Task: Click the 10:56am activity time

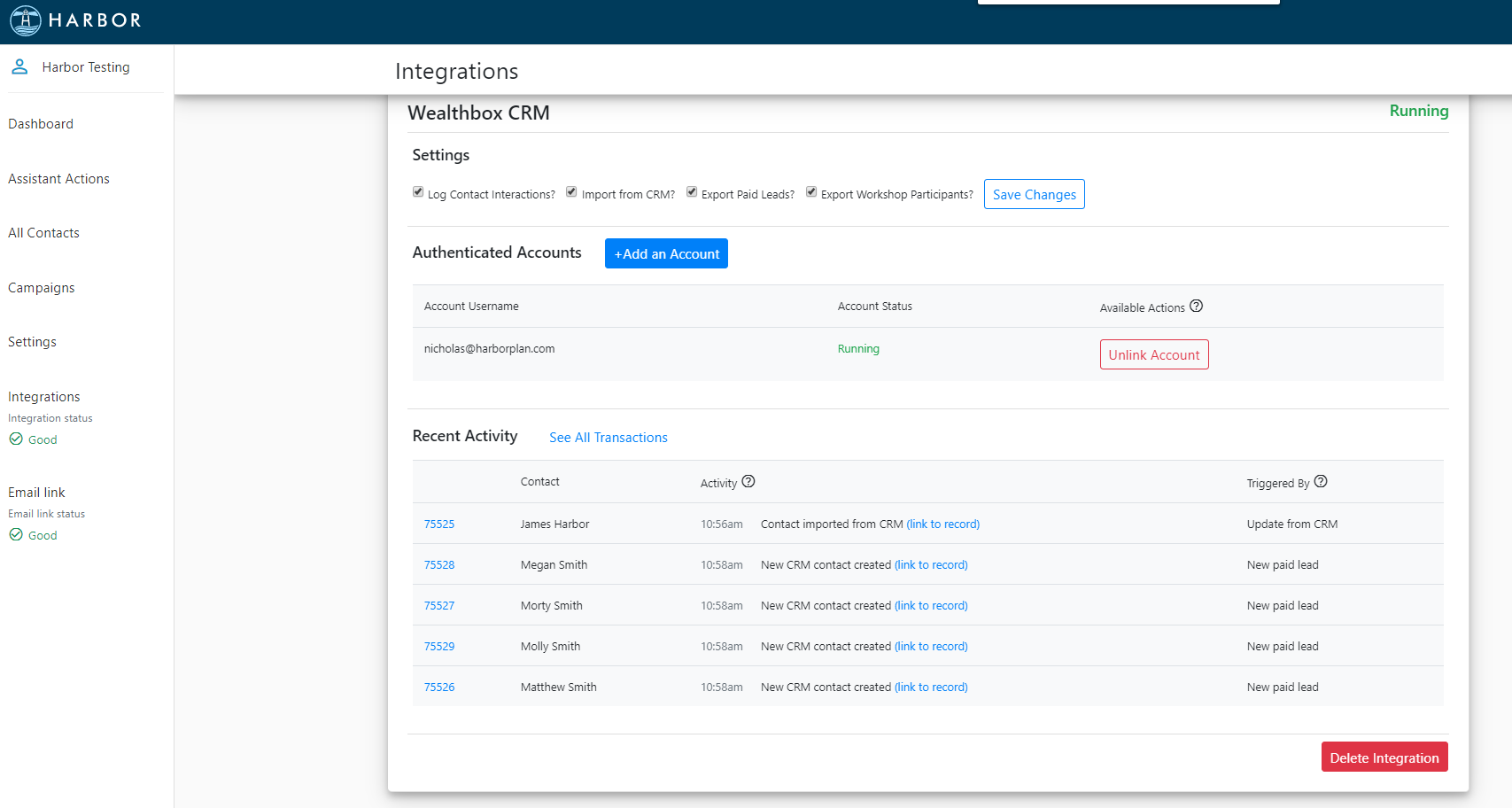Action: (x=722, y=524)
